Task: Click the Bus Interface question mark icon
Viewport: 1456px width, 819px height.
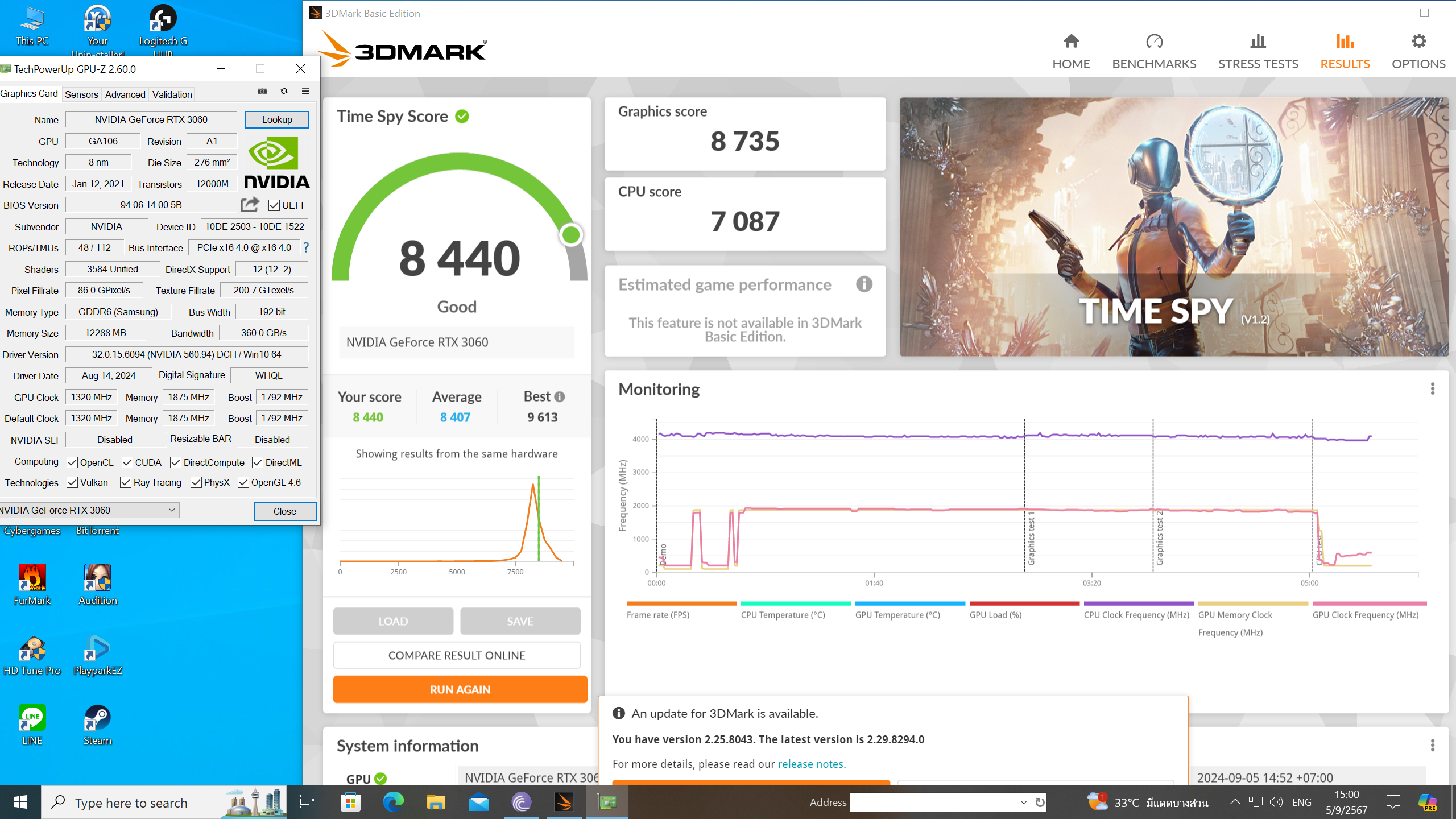Action: pos(306,247)
